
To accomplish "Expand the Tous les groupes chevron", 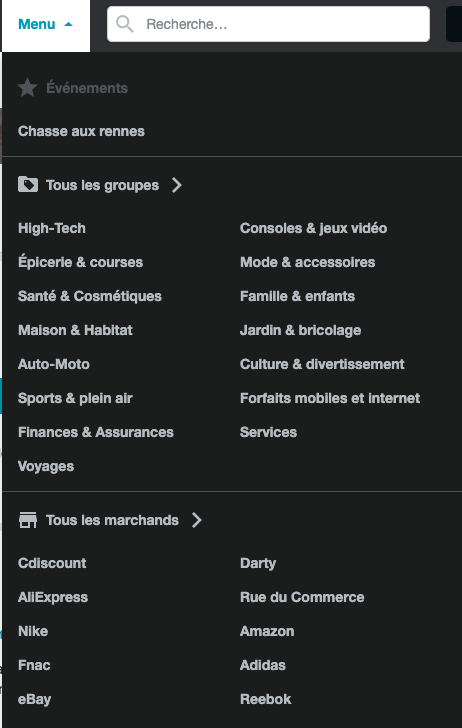I will coord(177,185).
